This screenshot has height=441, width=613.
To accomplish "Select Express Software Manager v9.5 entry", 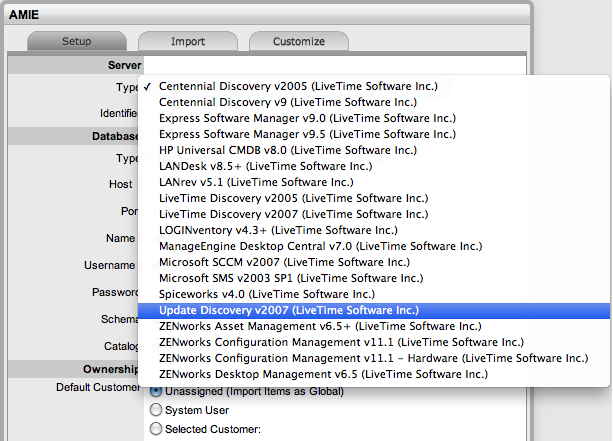I will (x=307, y=134).
